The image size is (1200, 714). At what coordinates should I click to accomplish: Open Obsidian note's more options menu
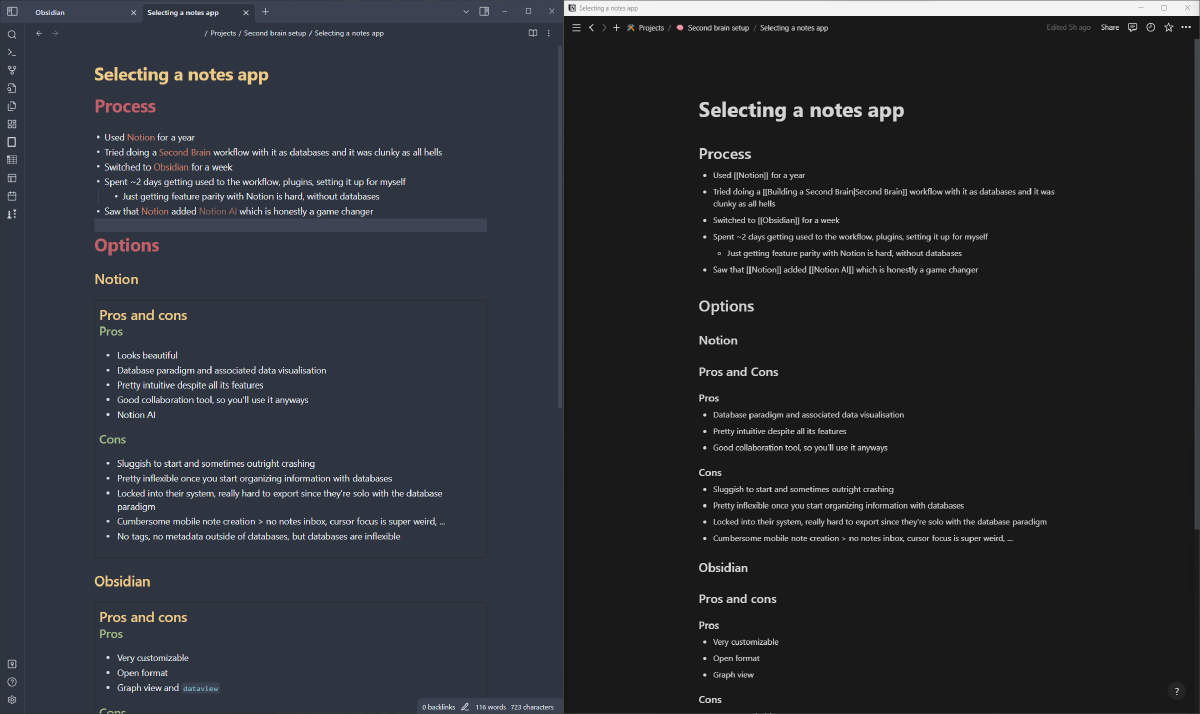click(548, 33)
